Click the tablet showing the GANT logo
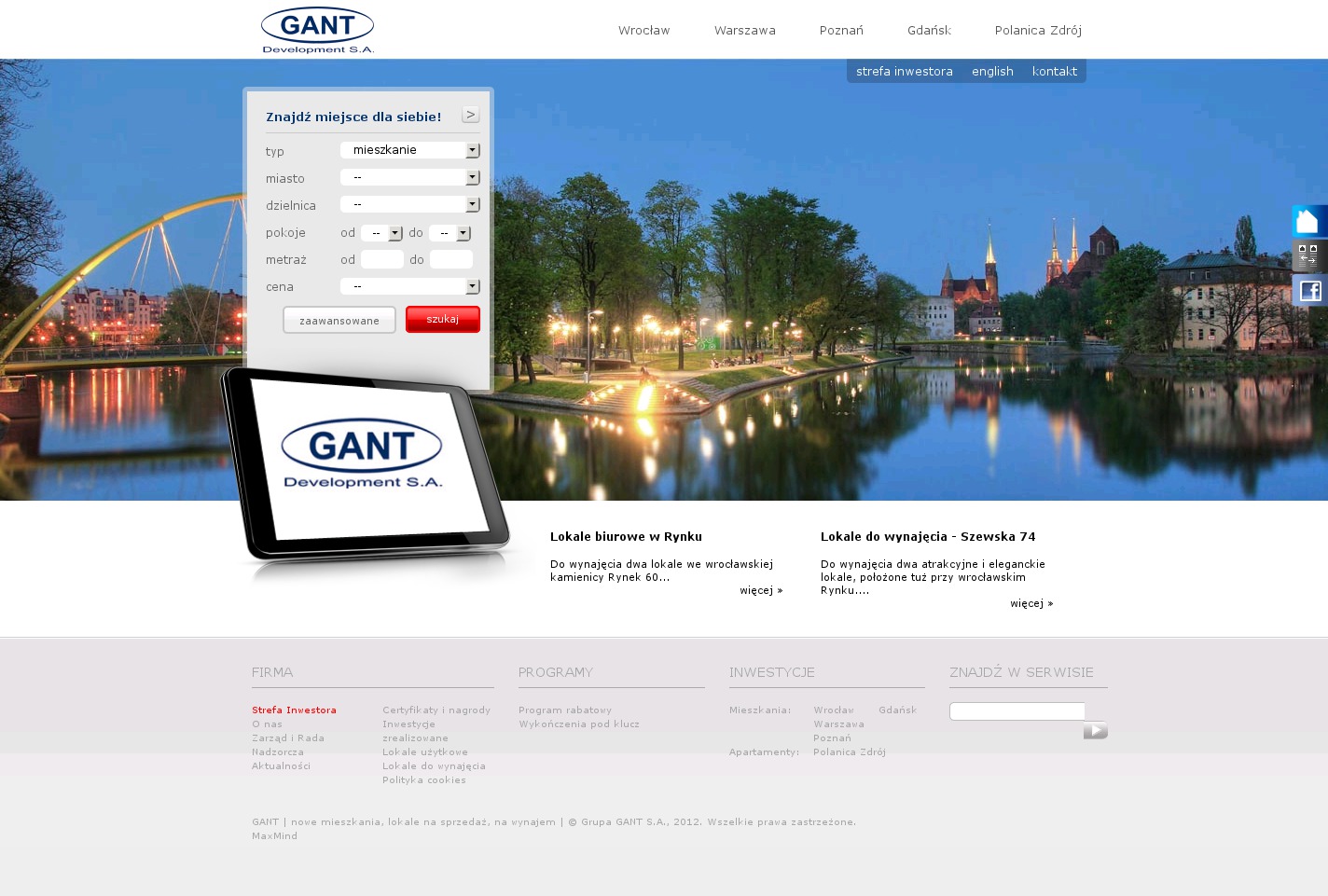The height and width of the screenshot is (896, 1328). click(367, 462)
